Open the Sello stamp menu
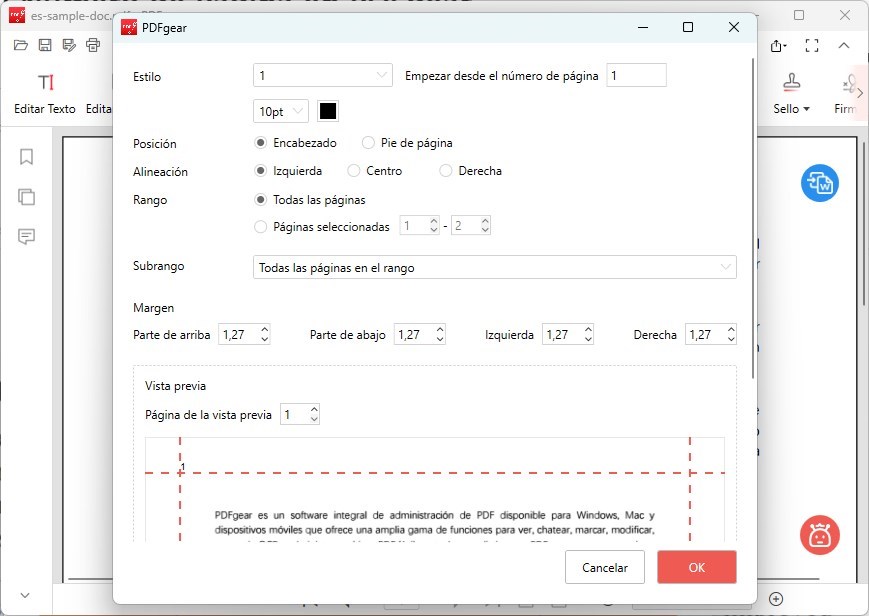This screenshot has width=869, height=616. (791, 93)
